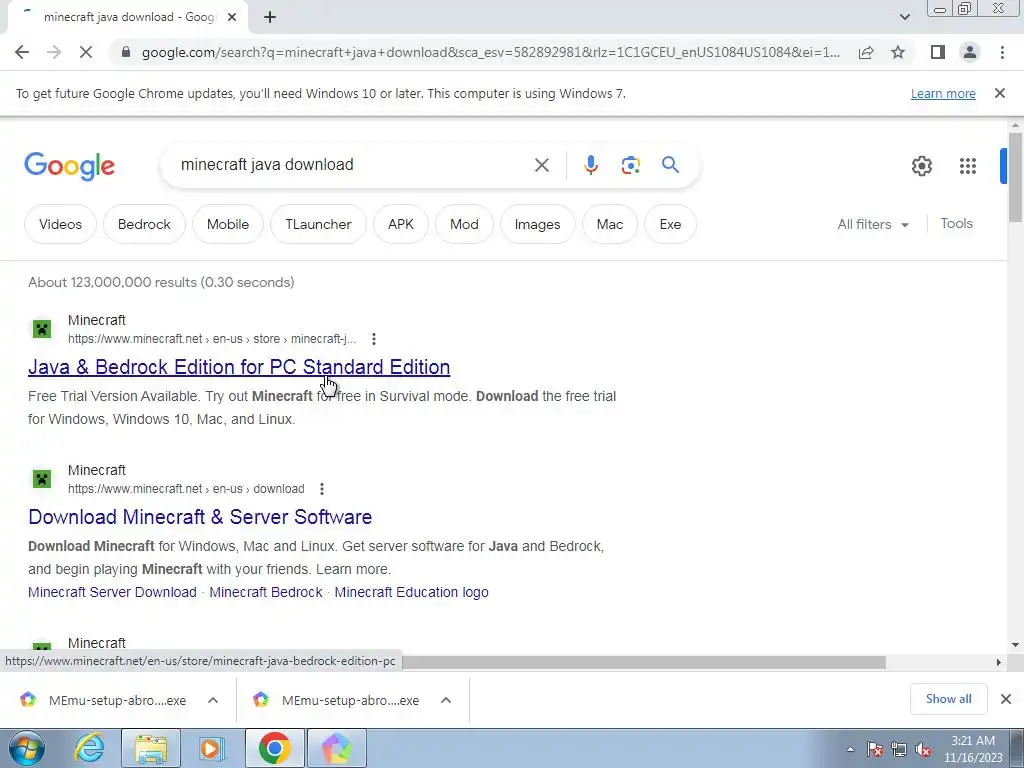Image resolution: width=1024 pixels, height=768 pixels.
Task: Filter results by Bedrock chip
Action: click(144, 224)
